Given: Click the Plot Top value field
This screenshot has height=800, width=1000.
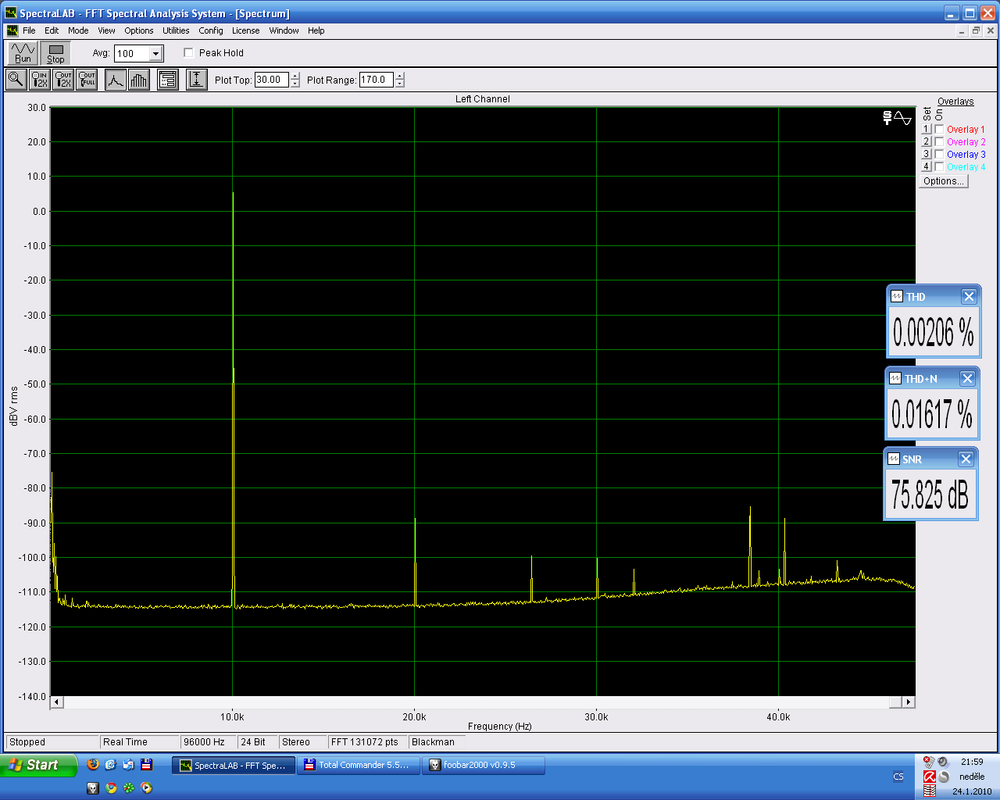Looking at the screenshot, I should 272,80.
